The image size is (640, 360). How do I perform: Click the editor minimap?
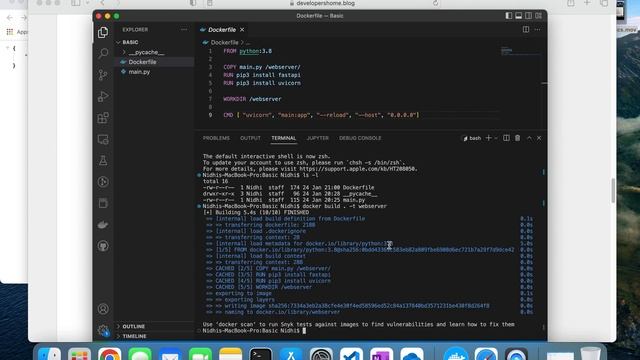coord(520,51)
